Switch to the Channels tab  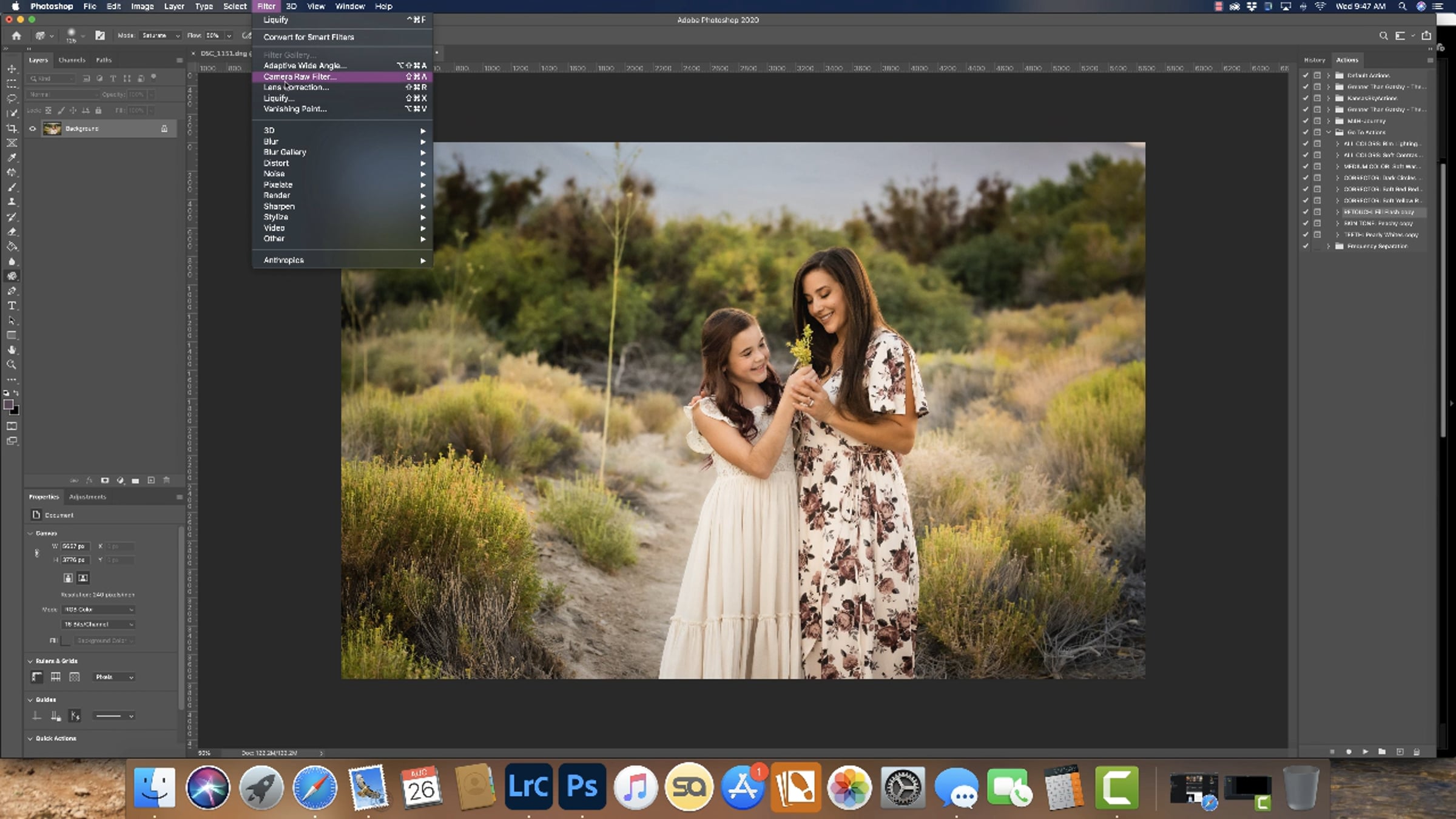(x=72, y=60)
